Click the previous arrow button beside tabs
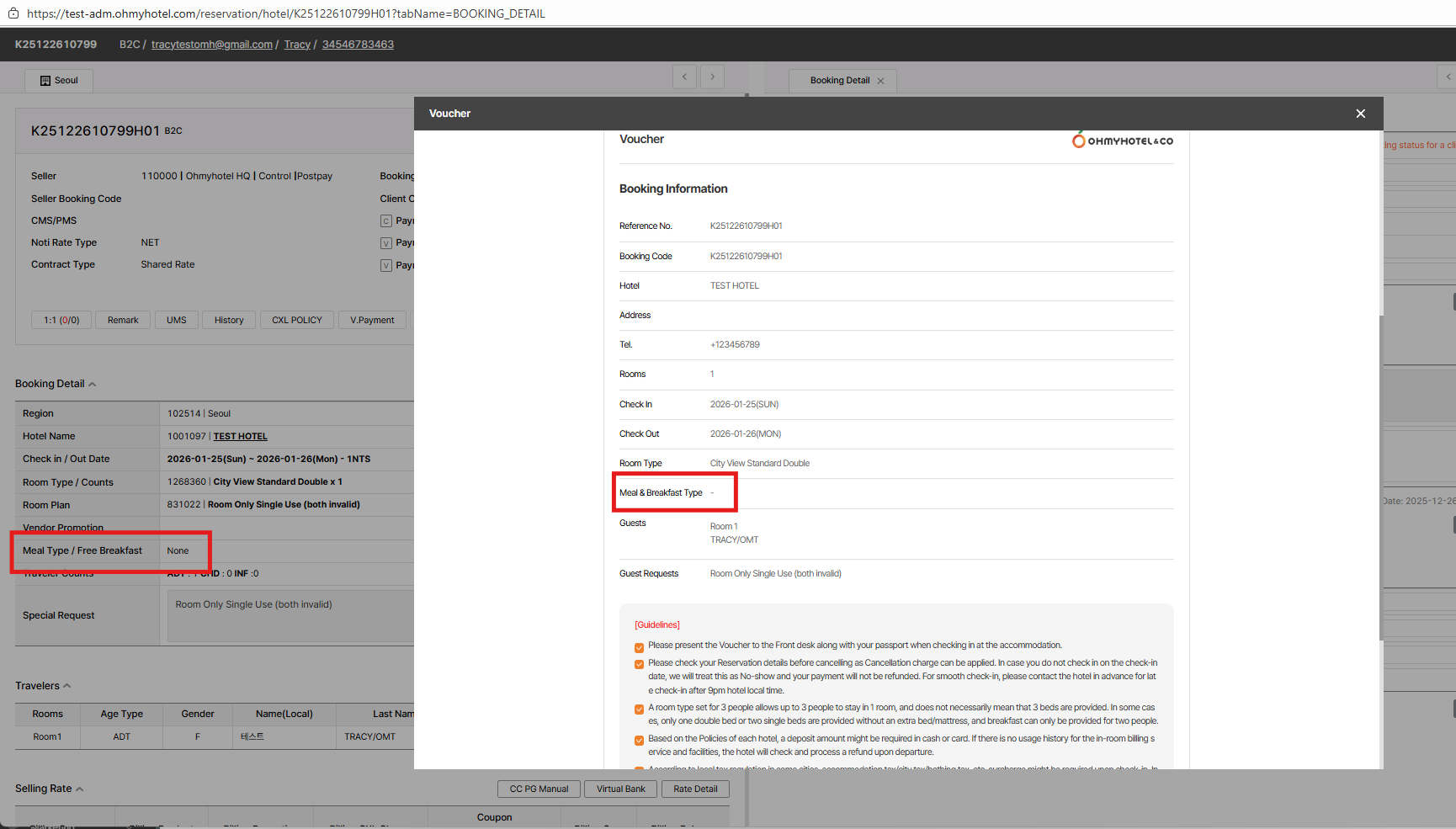The image size is (1456, 829). click(x=684, y=77)
